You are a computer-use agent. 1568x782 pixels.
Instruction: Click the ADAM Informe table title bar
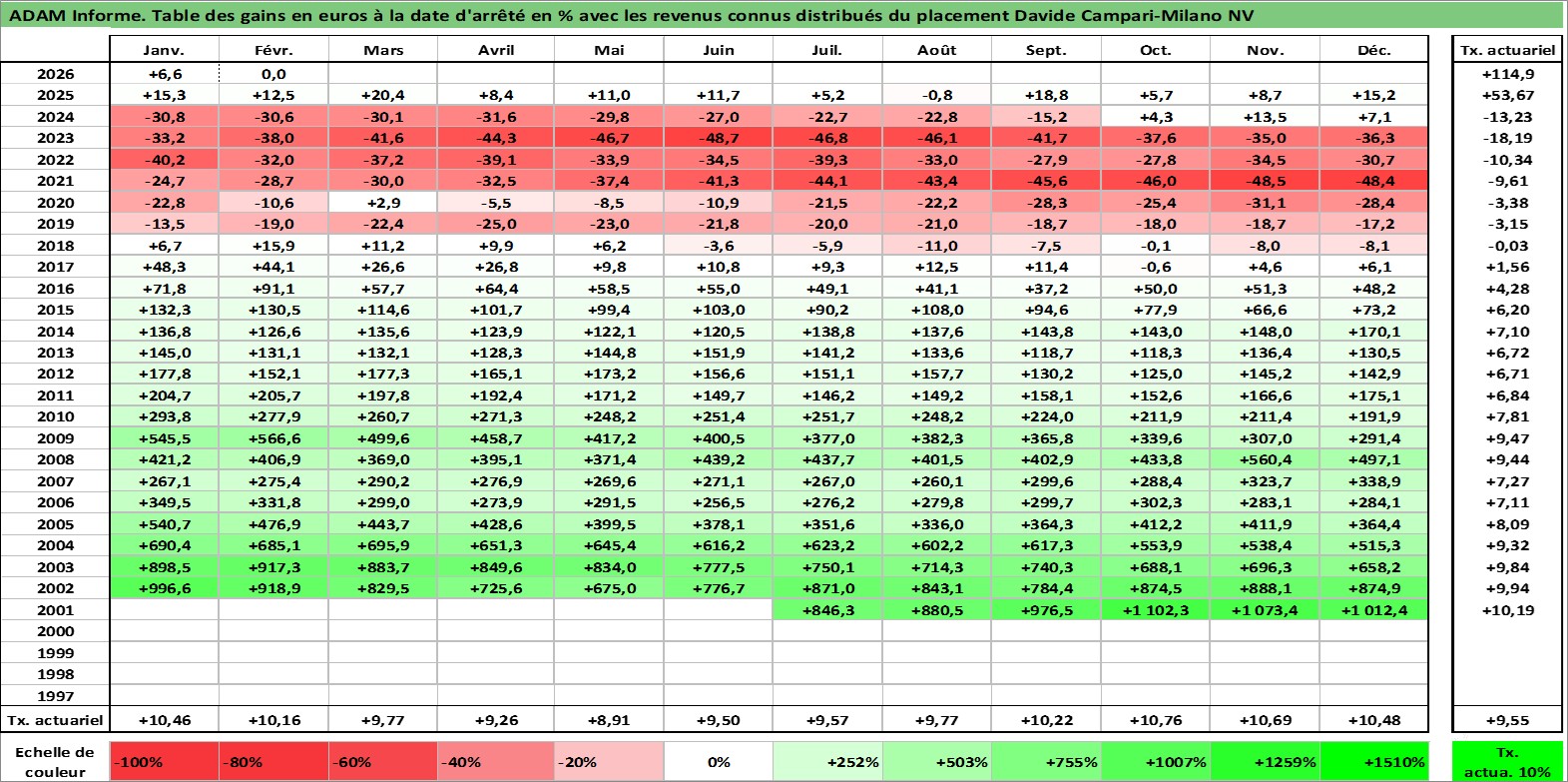tap(783, 15)
